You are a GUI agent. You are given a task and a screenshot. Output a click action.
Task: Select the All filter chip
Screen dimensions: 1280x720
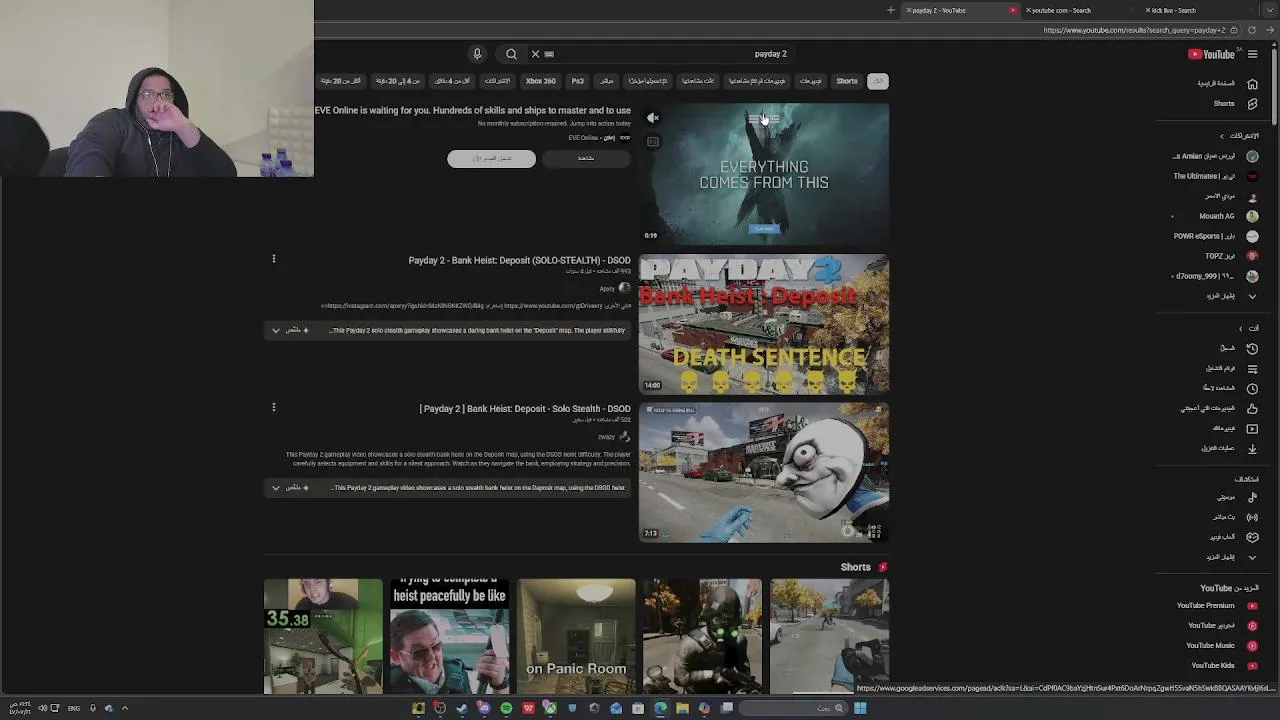[877, 81]
